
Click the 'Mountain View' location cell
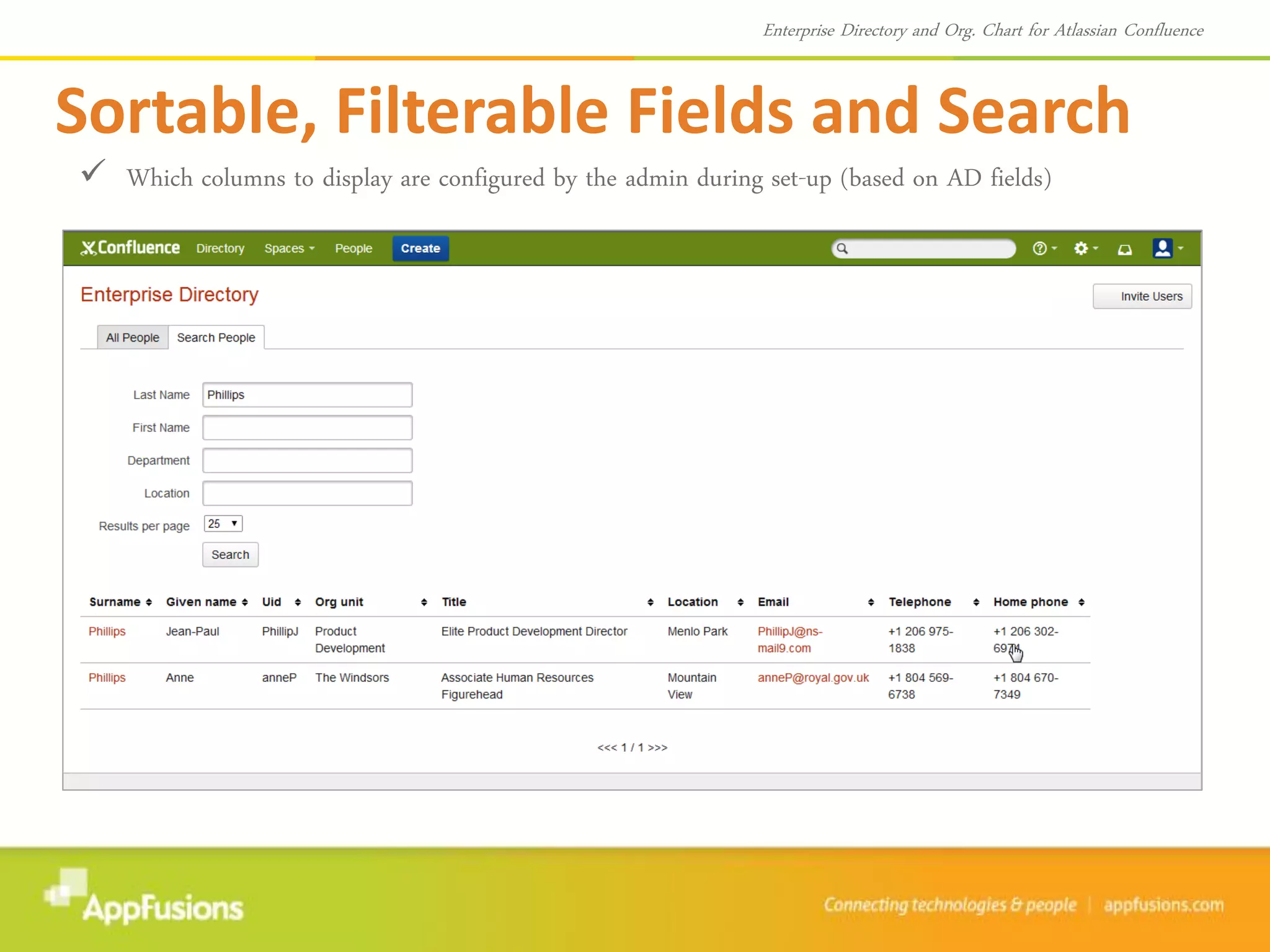click(692, 686)
